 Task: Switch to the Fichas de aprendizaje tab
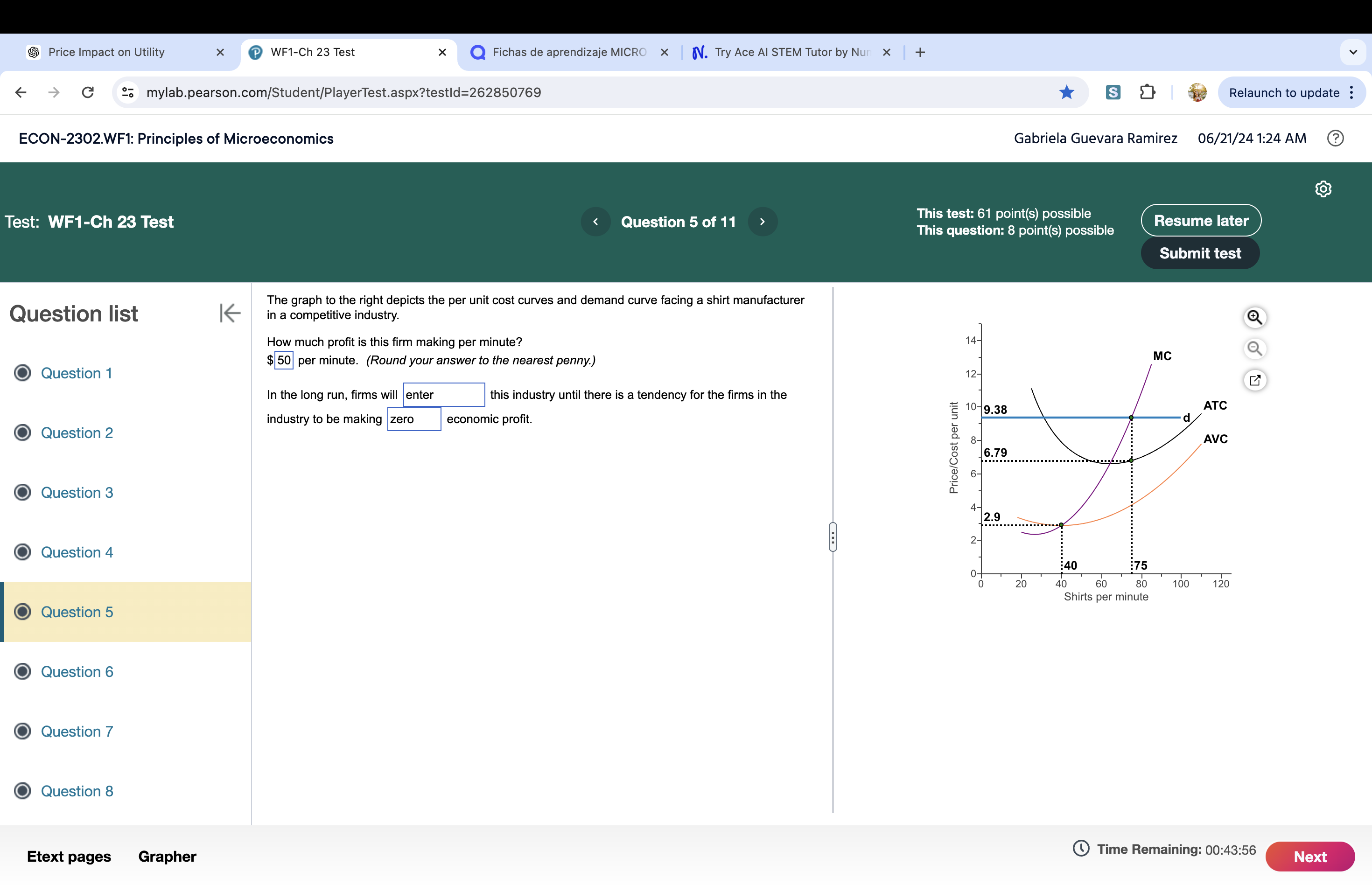(568, 52)
